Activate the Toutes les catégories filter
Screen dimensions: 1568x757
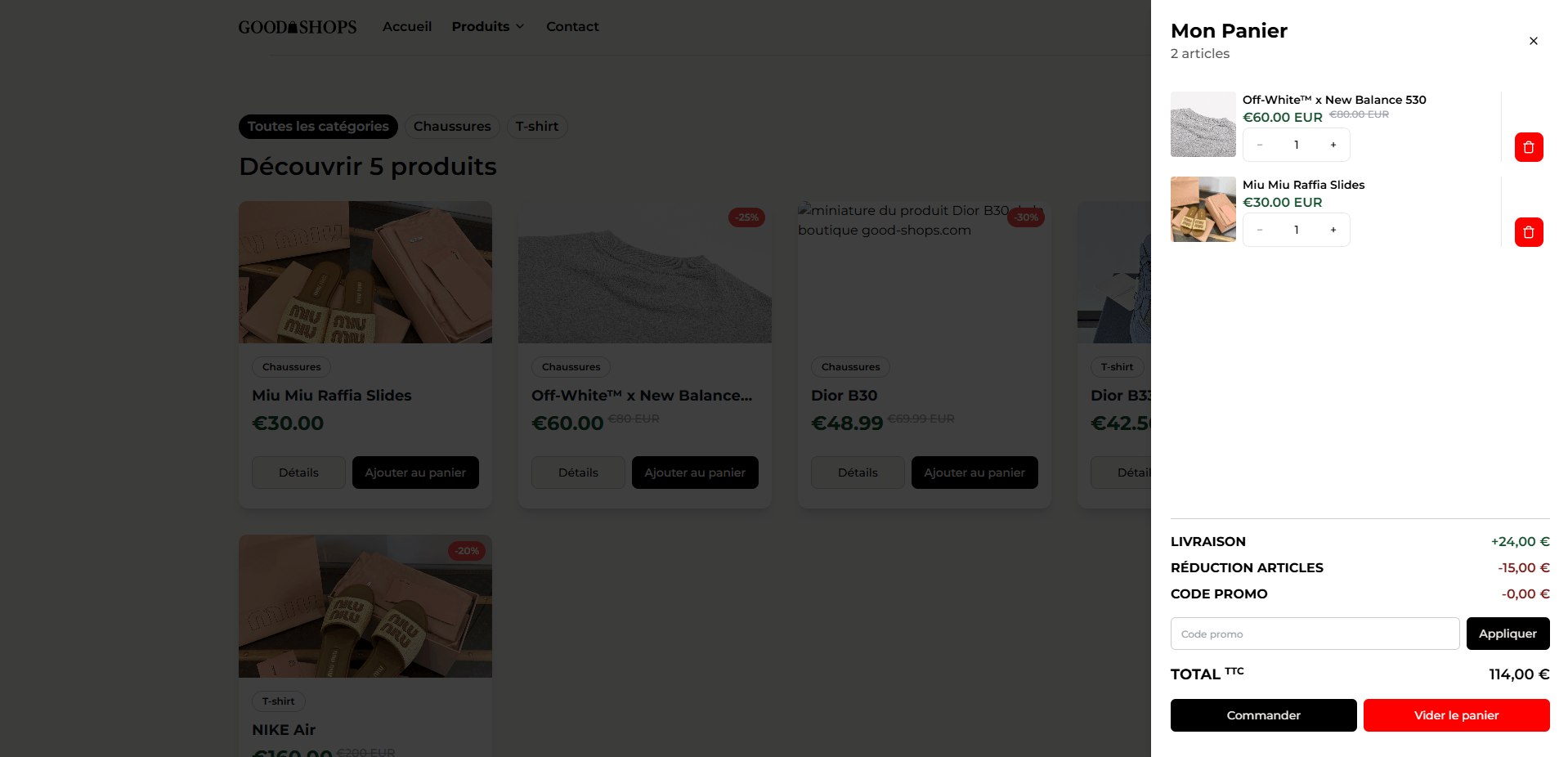point(317,127)
